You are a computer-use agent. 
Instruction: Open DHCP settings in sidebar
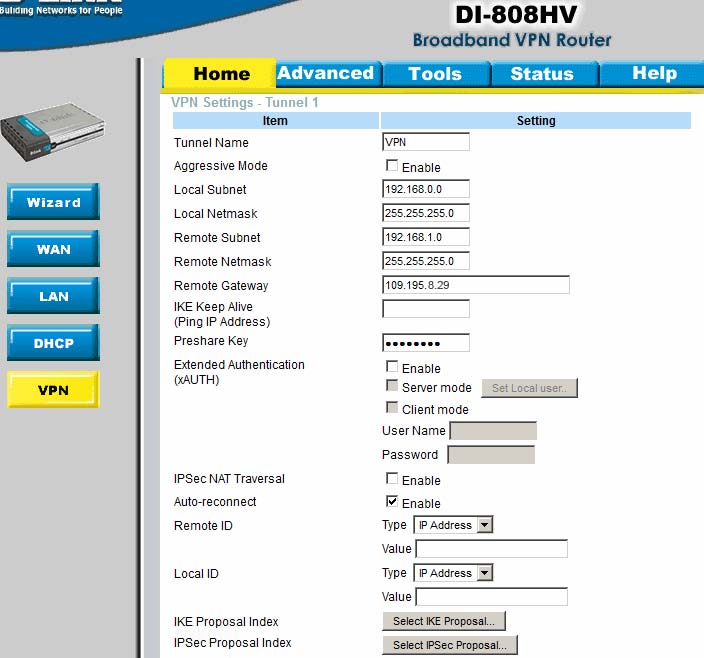[x=53, y=343]
